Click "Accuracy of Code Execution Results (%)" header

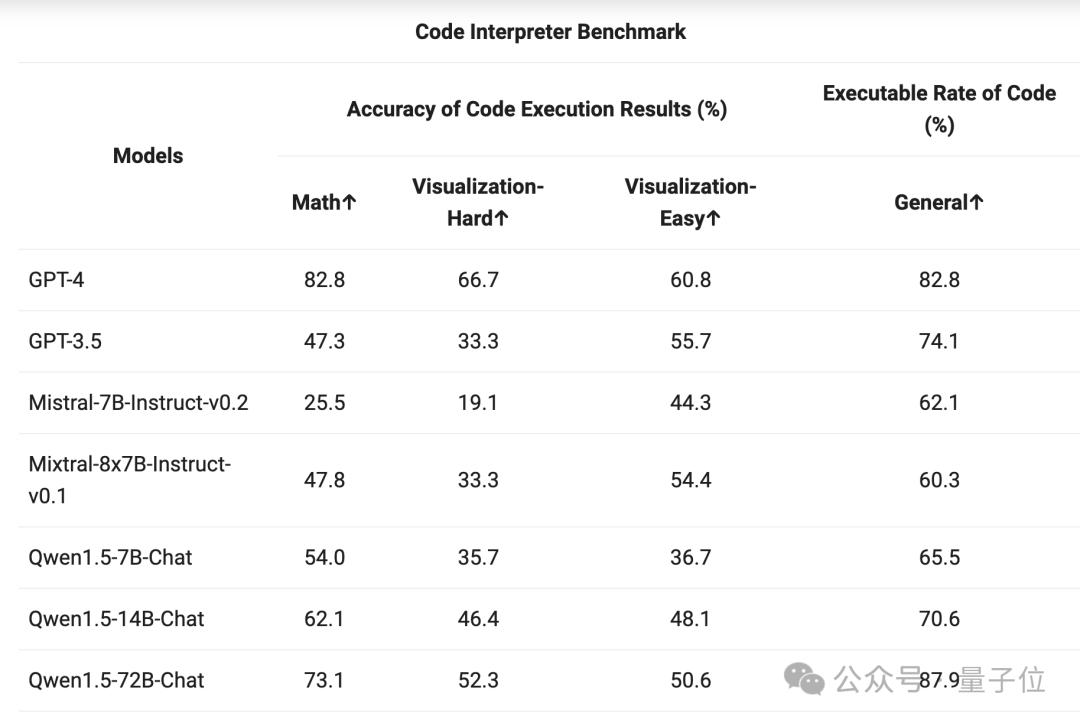click(536, 109)
